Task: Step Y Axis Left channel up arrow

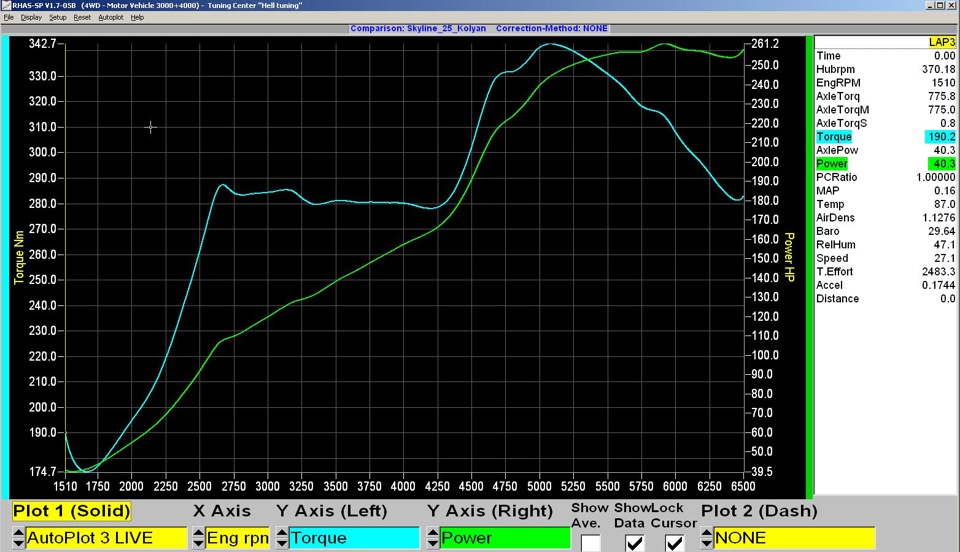Action: [x=282, y=532]
